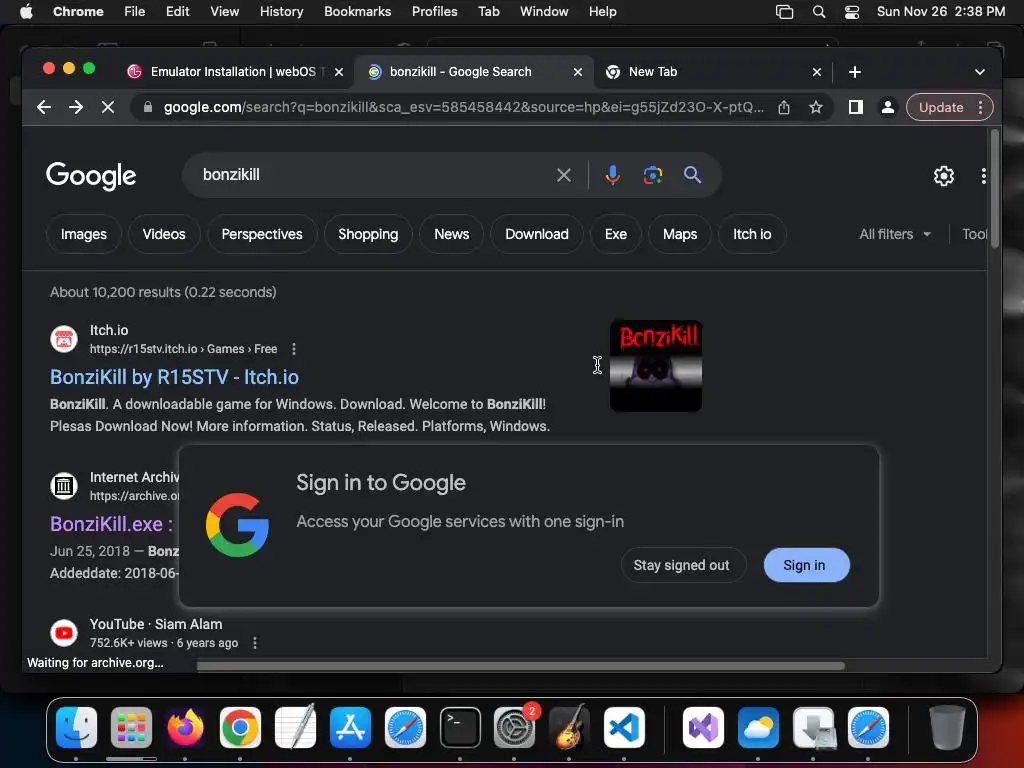
Task: Open App Store from the dock
Action: point(350,727)
